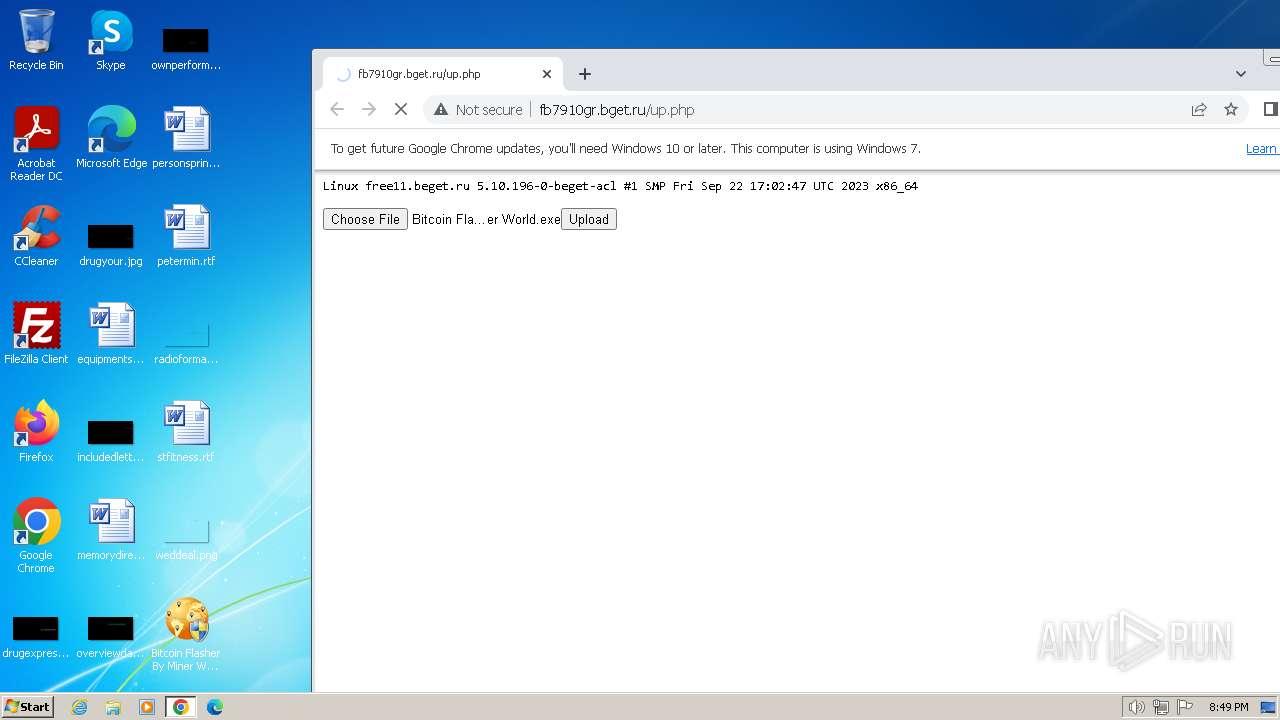Open Action Center flag icon
1280x720 pixels.
1185,707
